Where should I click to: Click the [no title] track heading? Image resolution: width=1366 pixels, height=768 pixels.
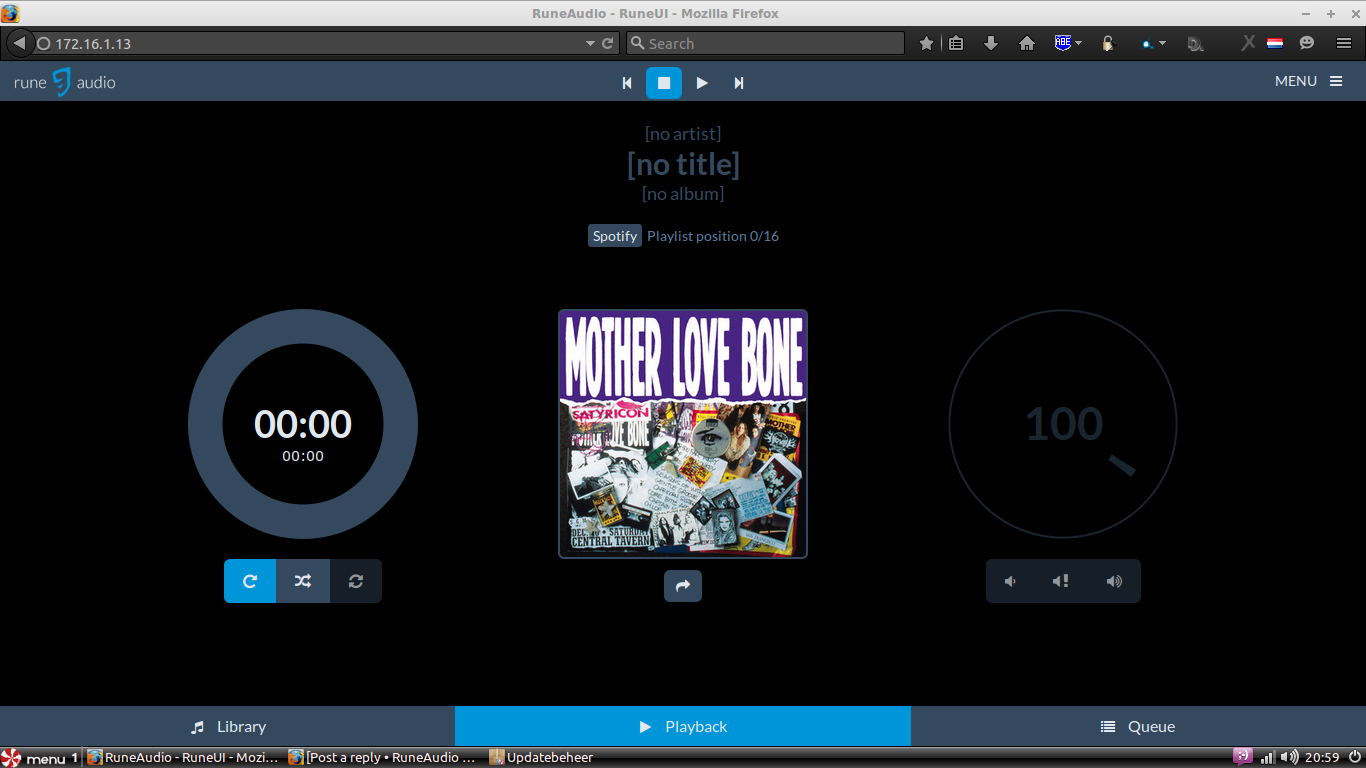tap(683, 164)
